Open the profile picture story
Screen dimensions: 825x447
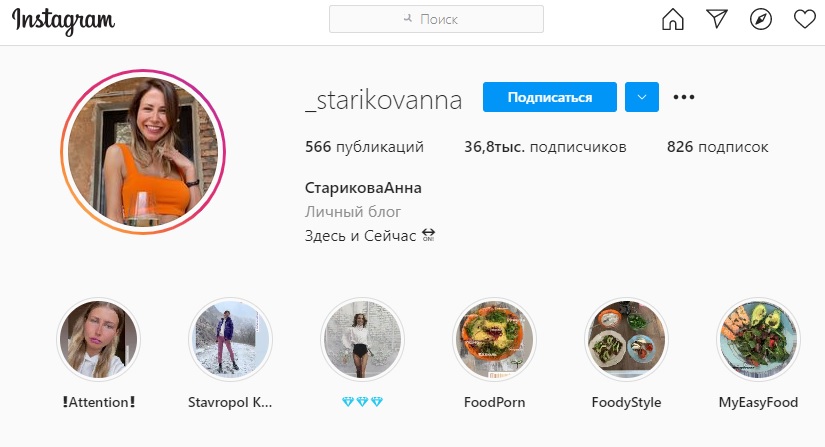[143, 151]
